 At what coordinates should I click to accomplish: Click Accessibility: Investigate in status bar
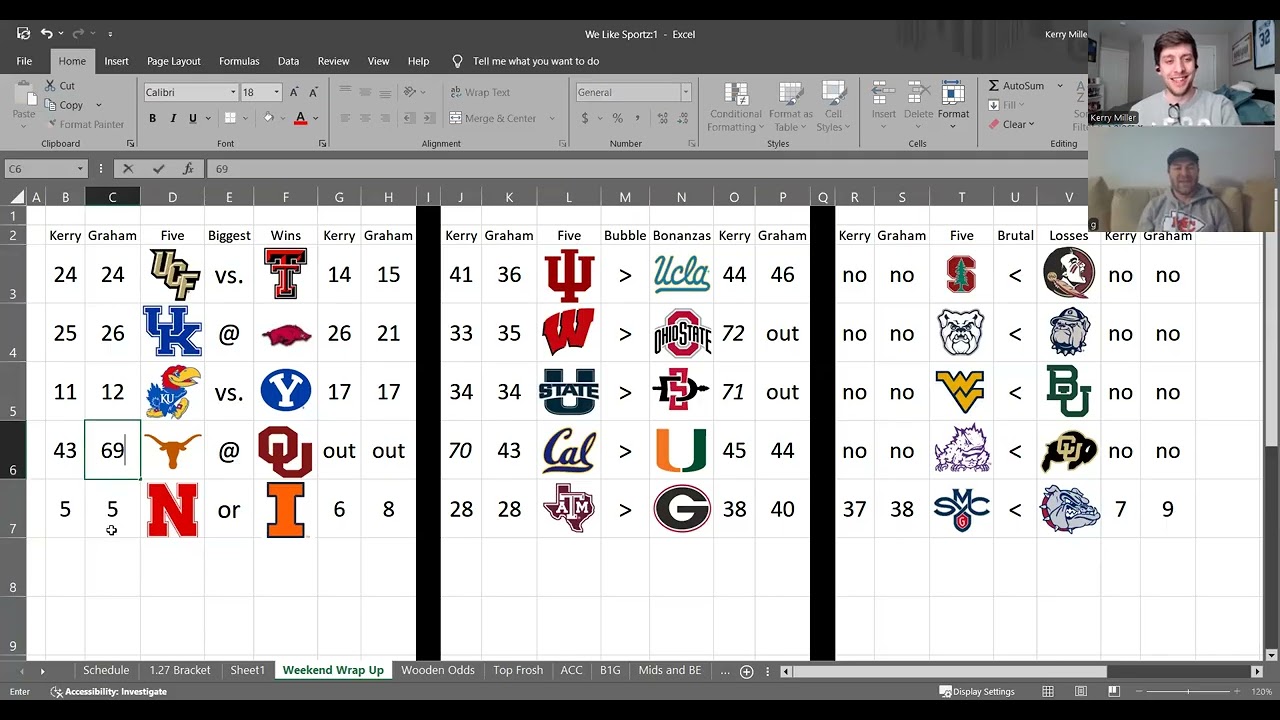(x=109, y=691)
